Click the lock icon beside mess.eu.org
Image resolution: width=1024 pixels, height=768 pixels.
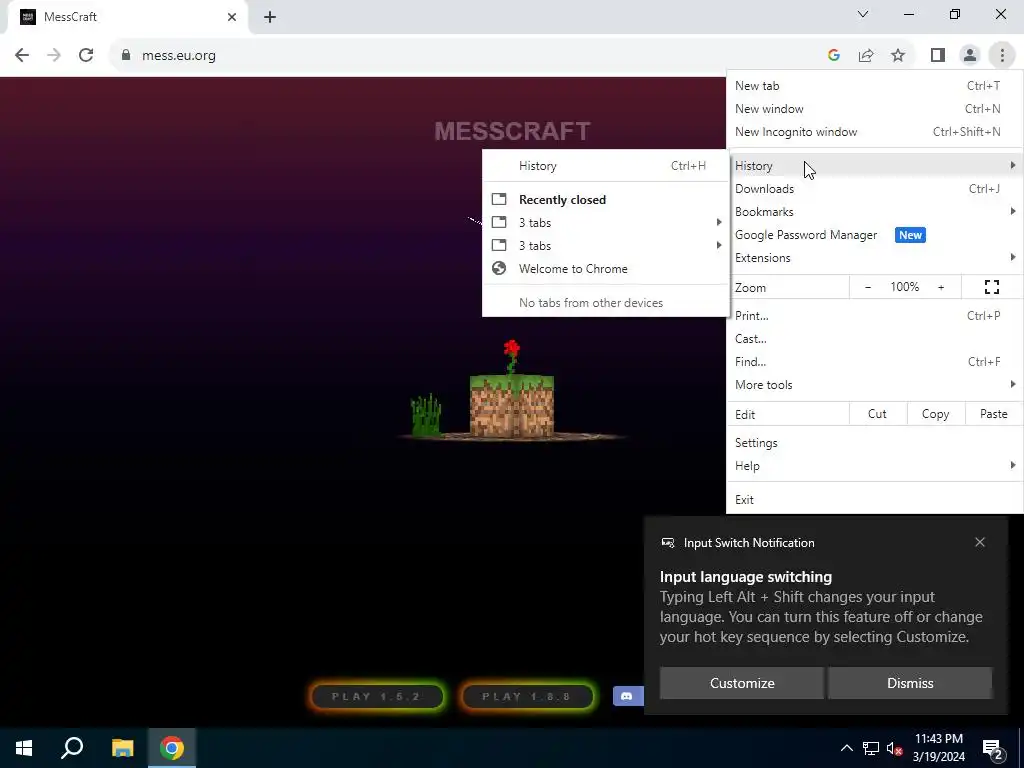[126, 56]
